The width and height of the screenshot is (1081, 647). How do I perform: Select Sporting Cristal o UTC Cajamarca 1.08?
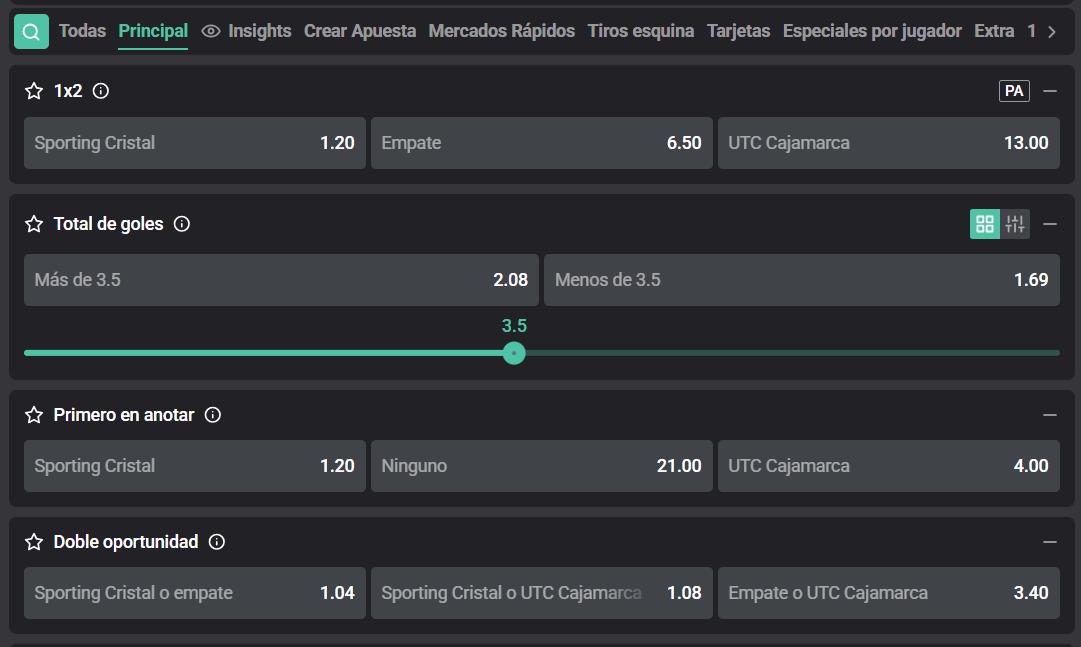541,593
